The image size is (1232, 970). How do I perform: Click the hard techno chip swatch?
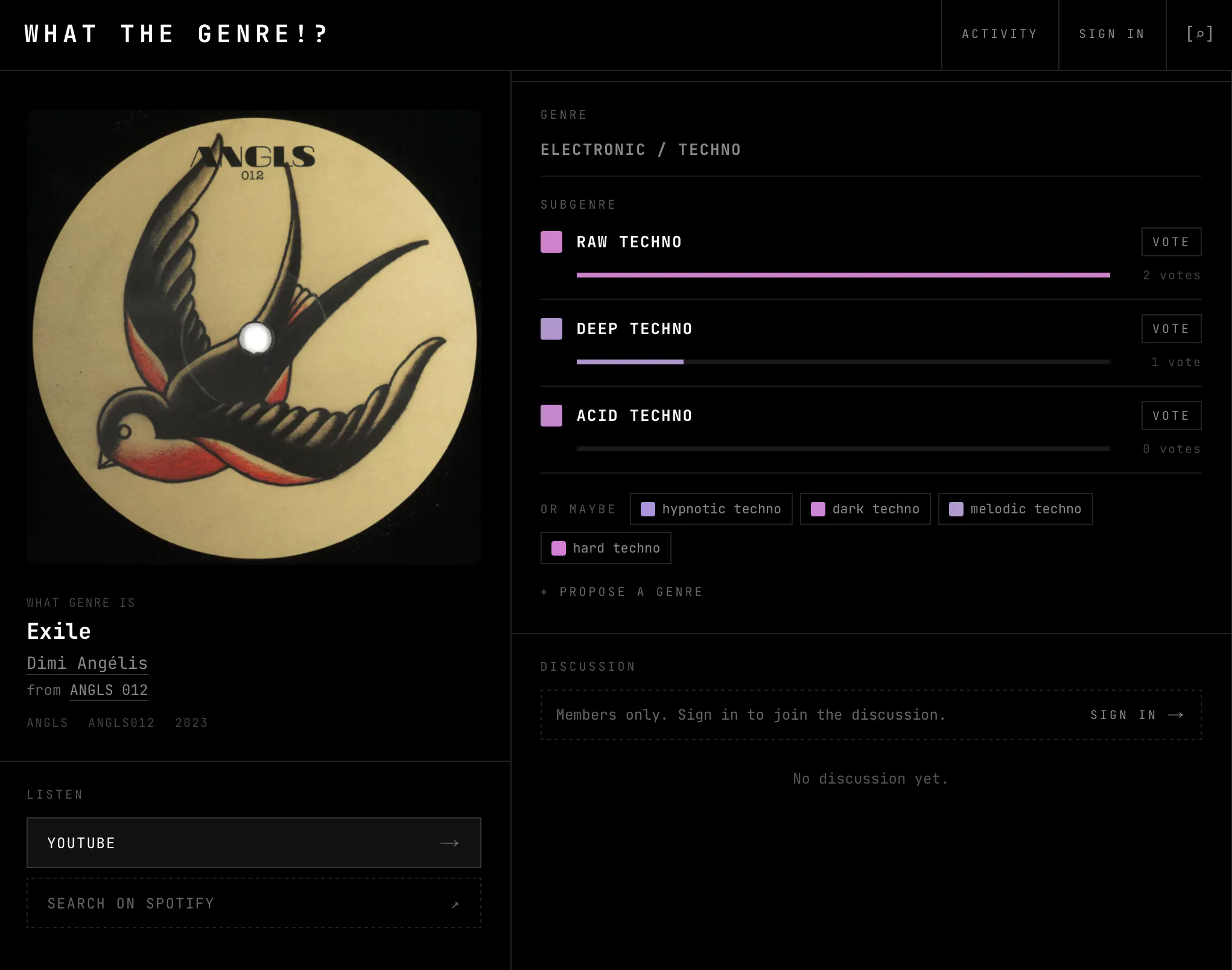pos(559,548)
